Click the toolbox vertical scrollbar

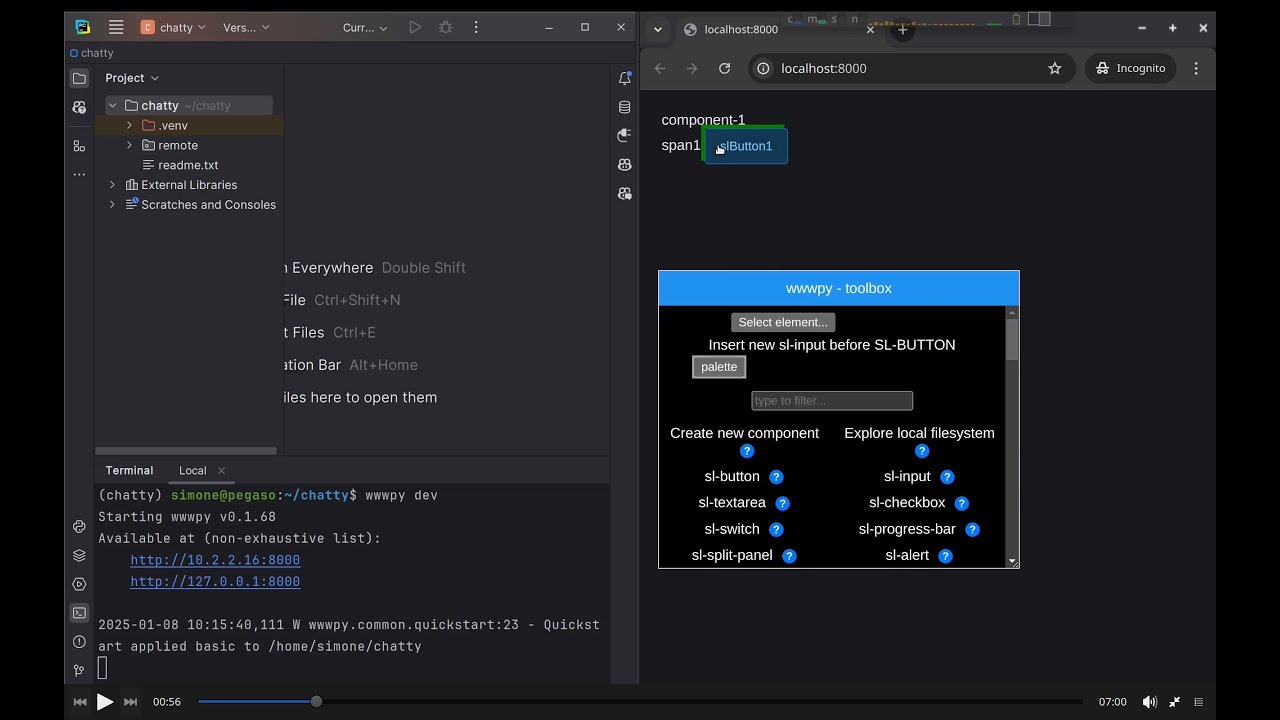click(1012, 437)
